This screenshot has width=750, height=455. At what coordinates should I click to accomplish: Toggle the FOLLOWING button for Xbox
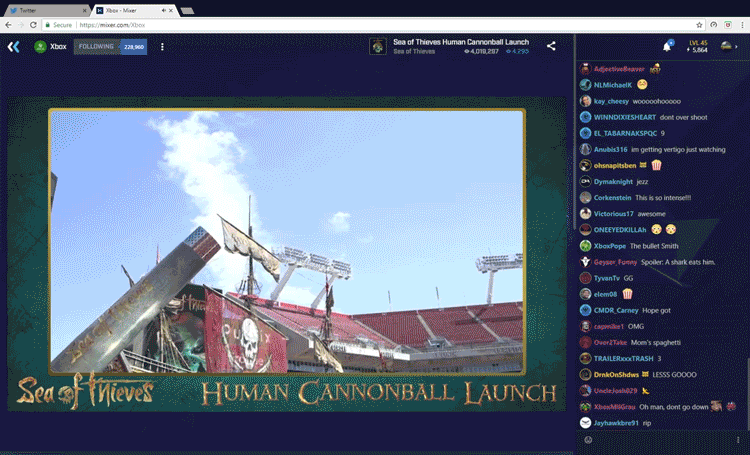96,46
